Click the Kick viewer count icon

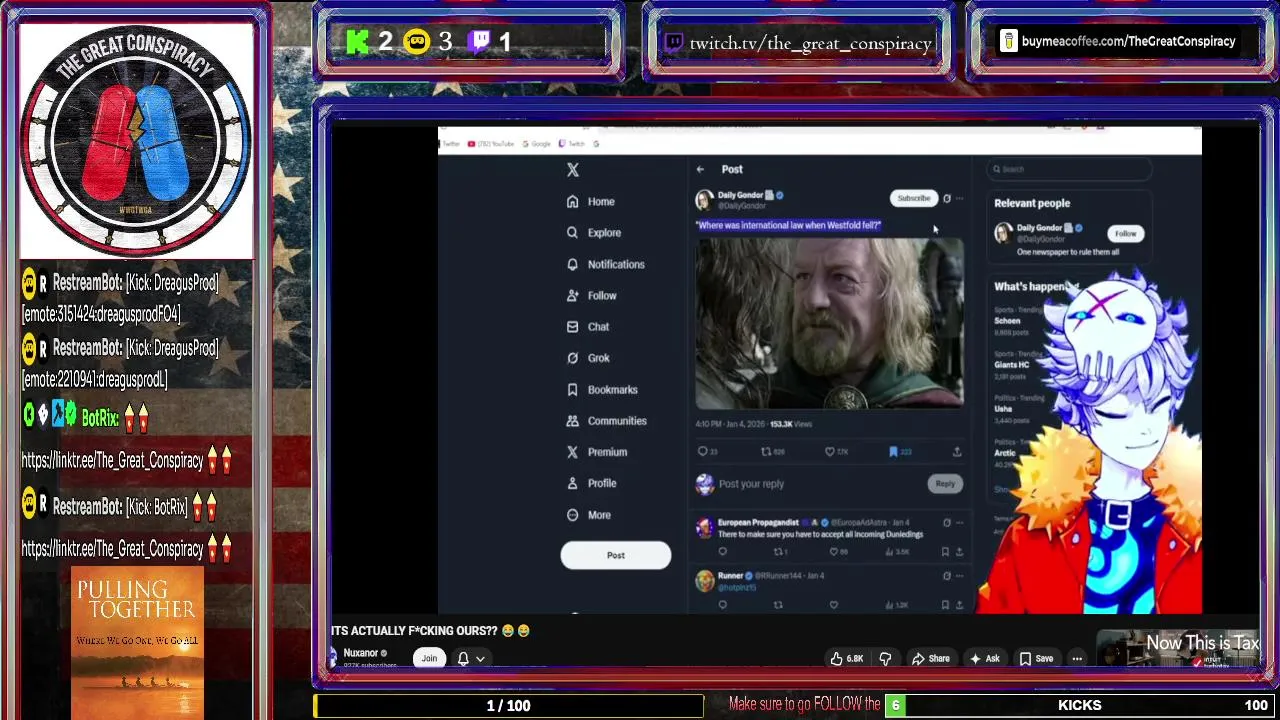[357, 41]
